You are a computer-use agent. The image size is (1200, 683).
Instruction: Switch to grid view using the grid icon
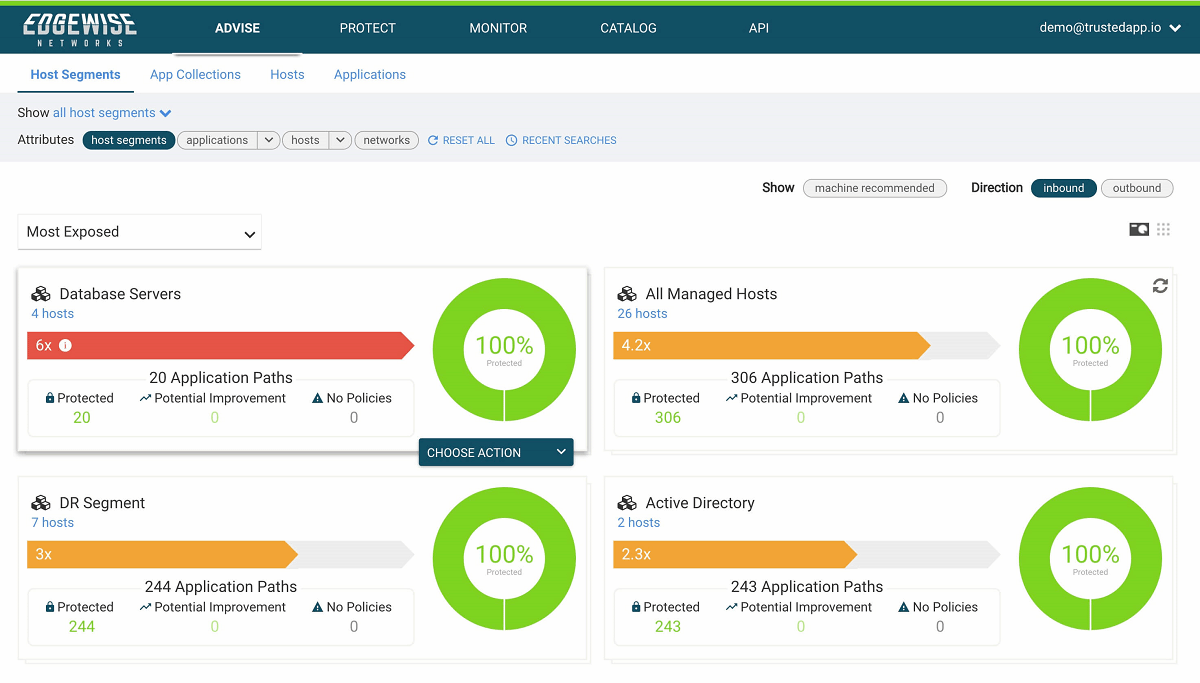[1163, 229]
